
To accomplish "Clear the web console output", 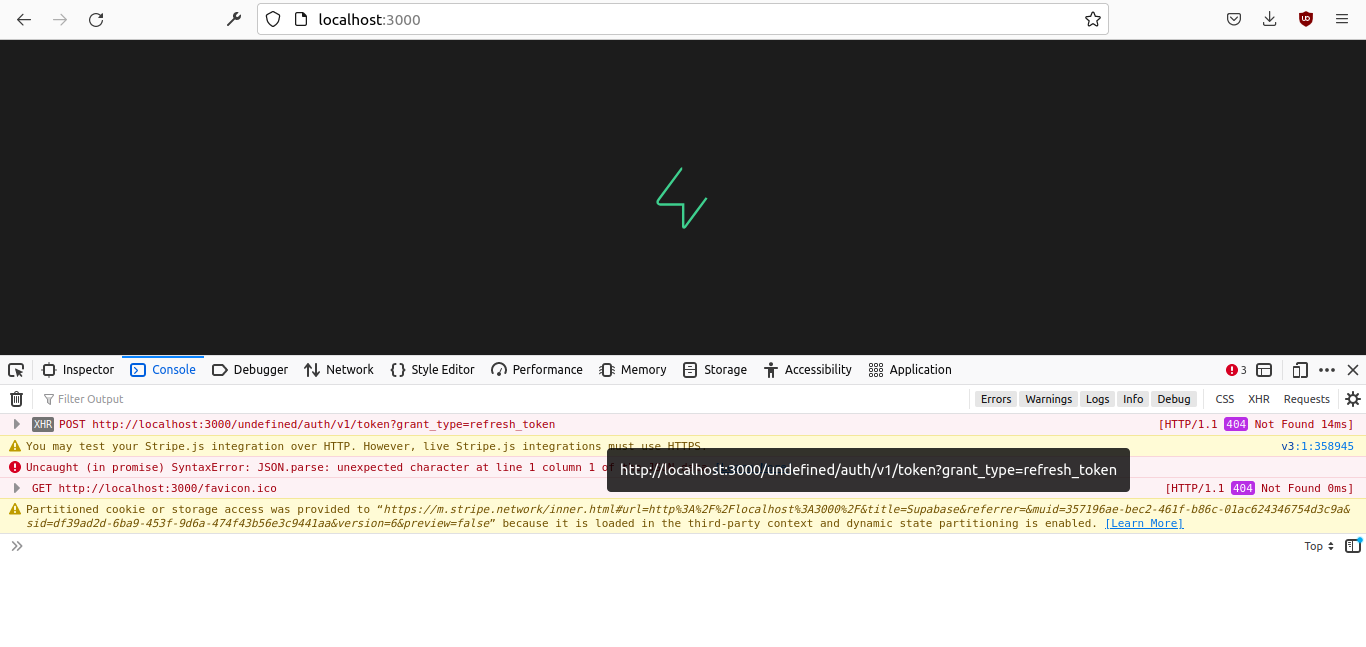I will [16, 399].
